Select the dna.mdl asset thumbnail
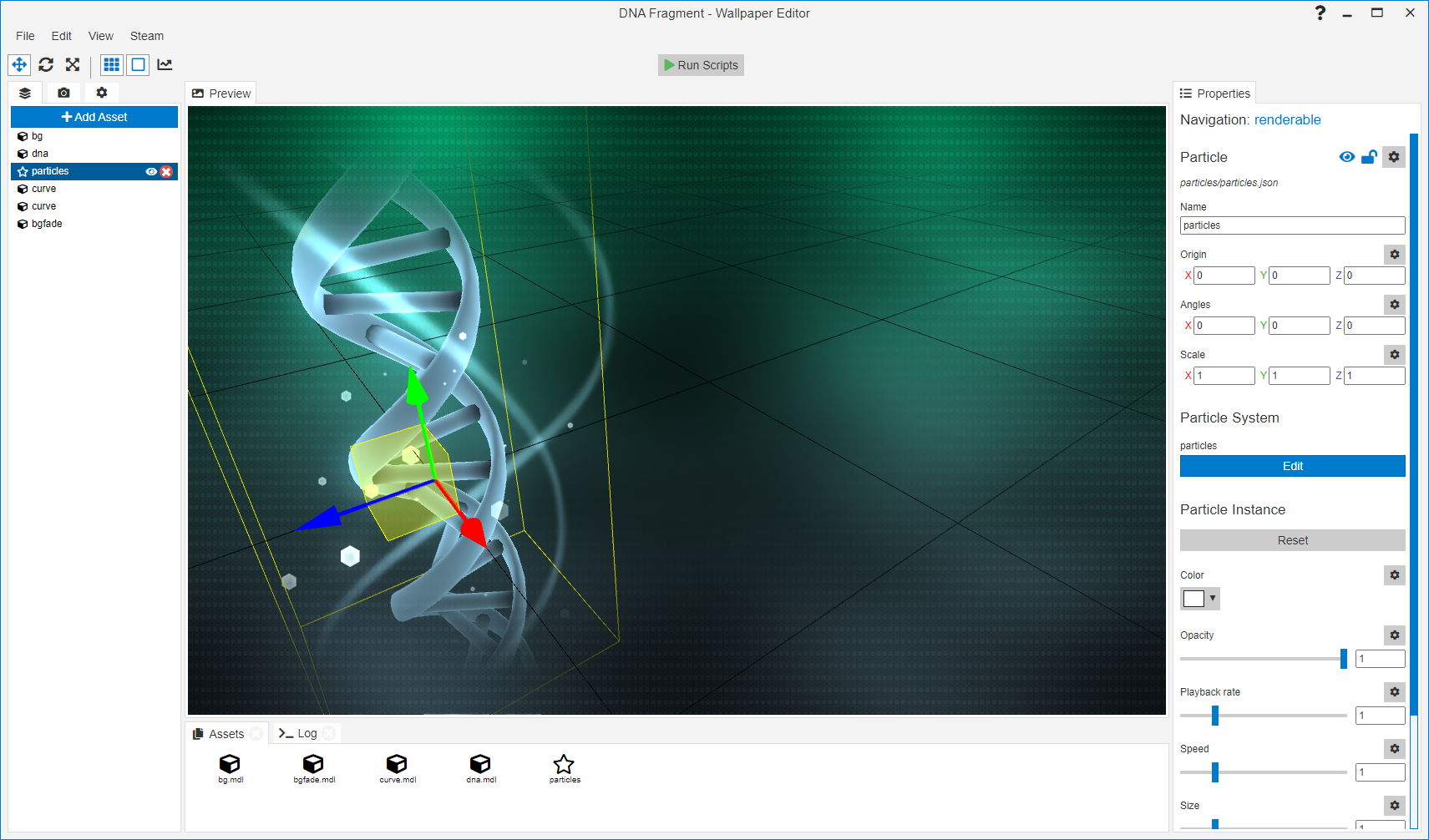Viewport: 1429px width, 840px height. pos(480,764)
